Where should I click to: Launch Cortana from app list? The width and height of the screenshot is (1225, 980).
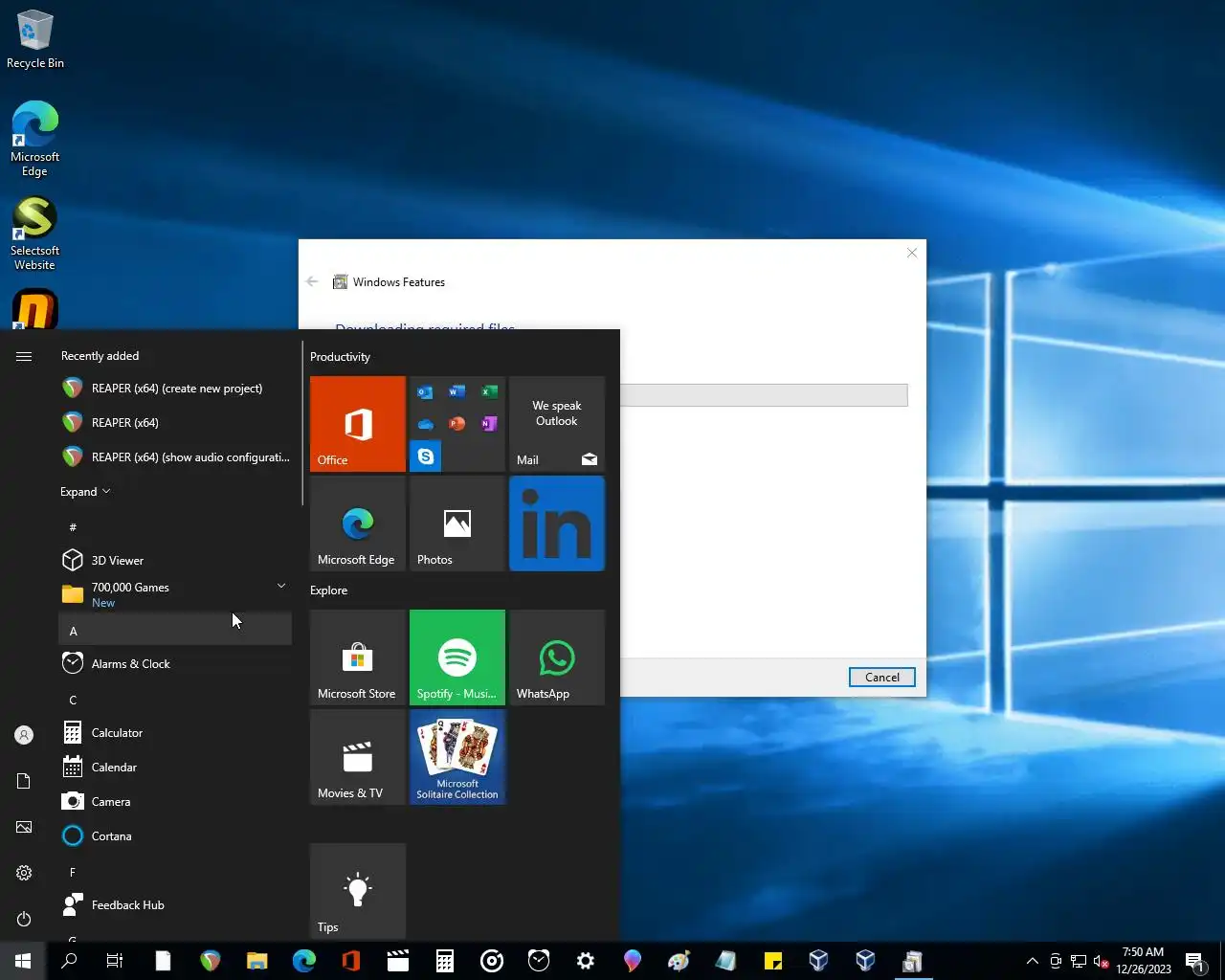(x=175, y=836)
